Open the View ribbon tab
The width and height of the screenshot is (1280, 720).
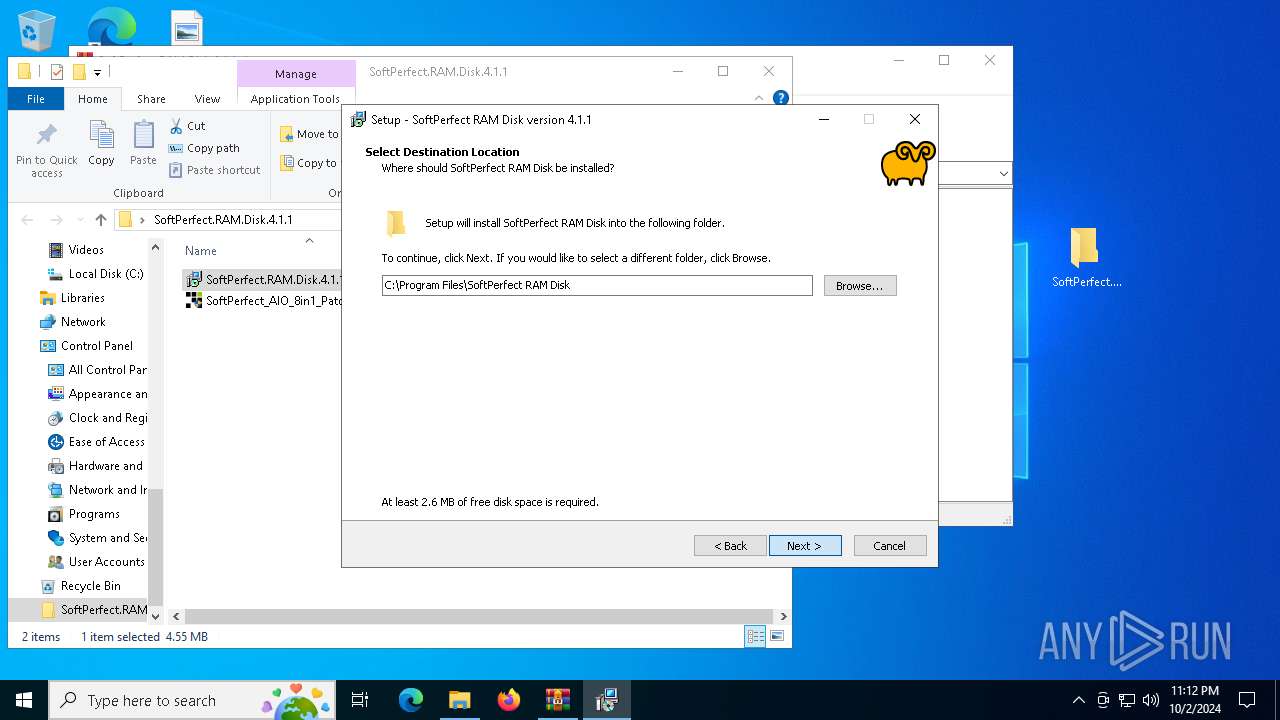(x=207, y=99)
